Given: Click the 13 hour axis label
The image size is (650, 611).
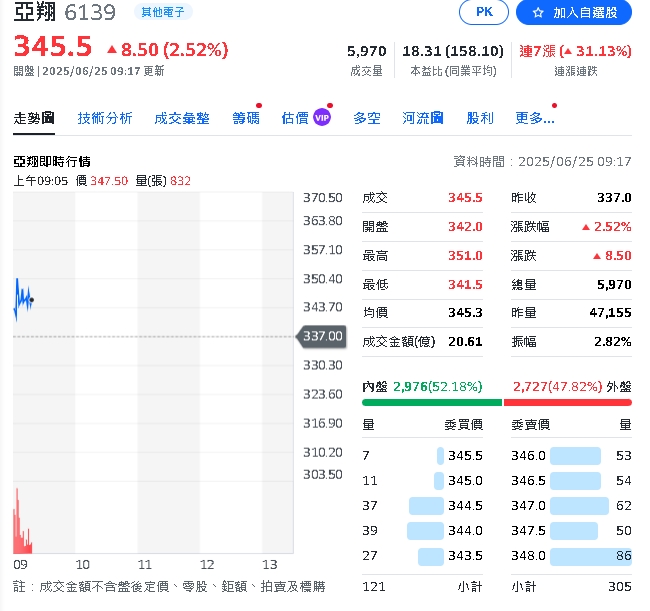Looking at the screenshot, I should tap(269, 565).
